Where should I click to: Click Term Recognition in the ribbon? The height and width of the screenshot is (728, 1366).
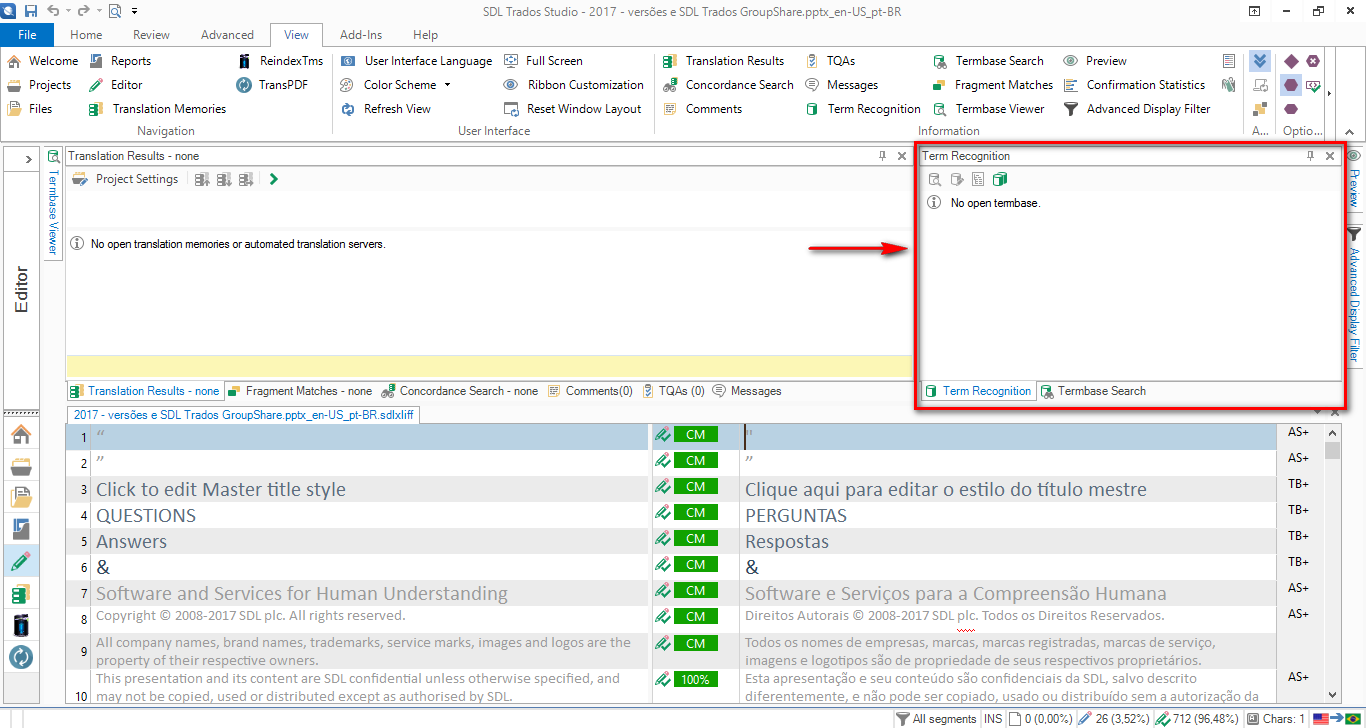pyautogui.click(x=862, y=109)
